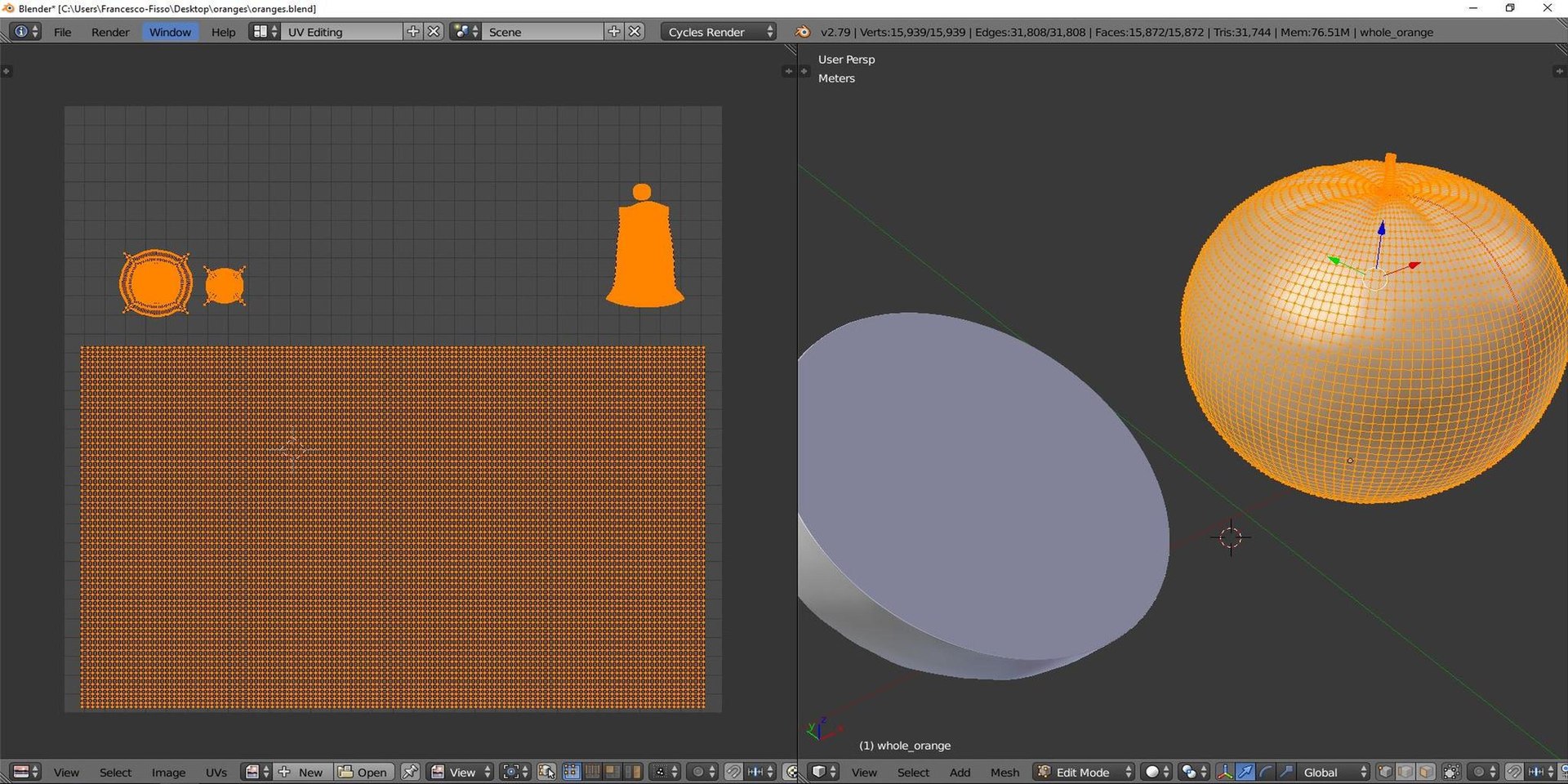Open the viewport shading selector

(x=1156, y=772)
